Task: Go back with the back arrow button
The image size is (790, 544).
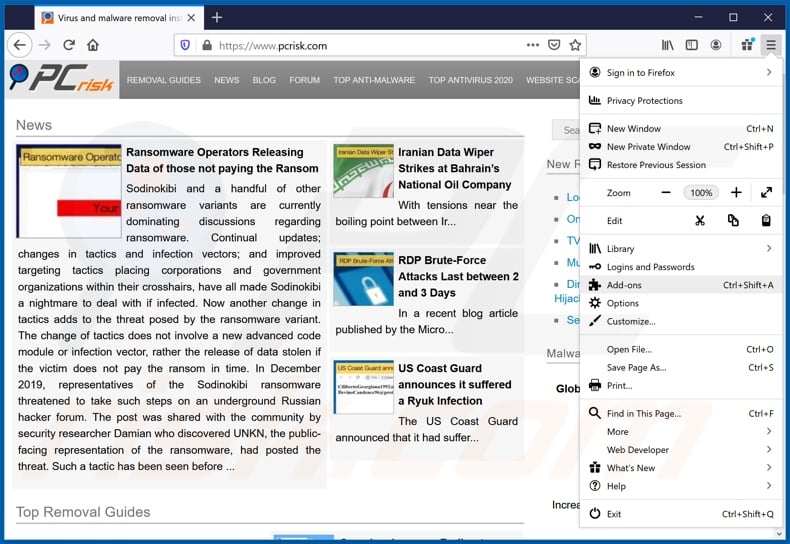Action: (20, 45)
